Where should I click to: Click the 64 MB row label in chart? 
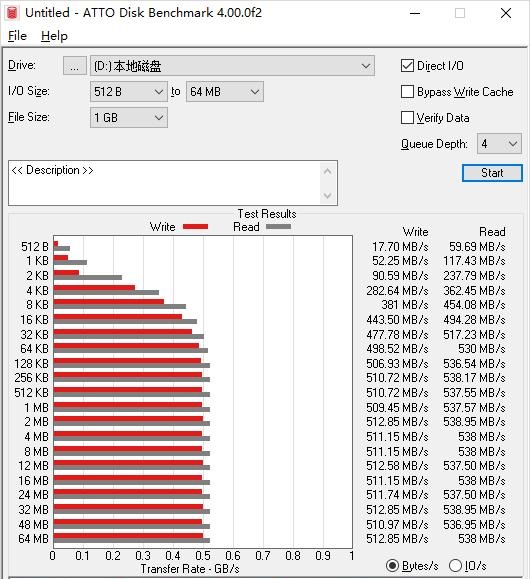[x=34, y=539]
